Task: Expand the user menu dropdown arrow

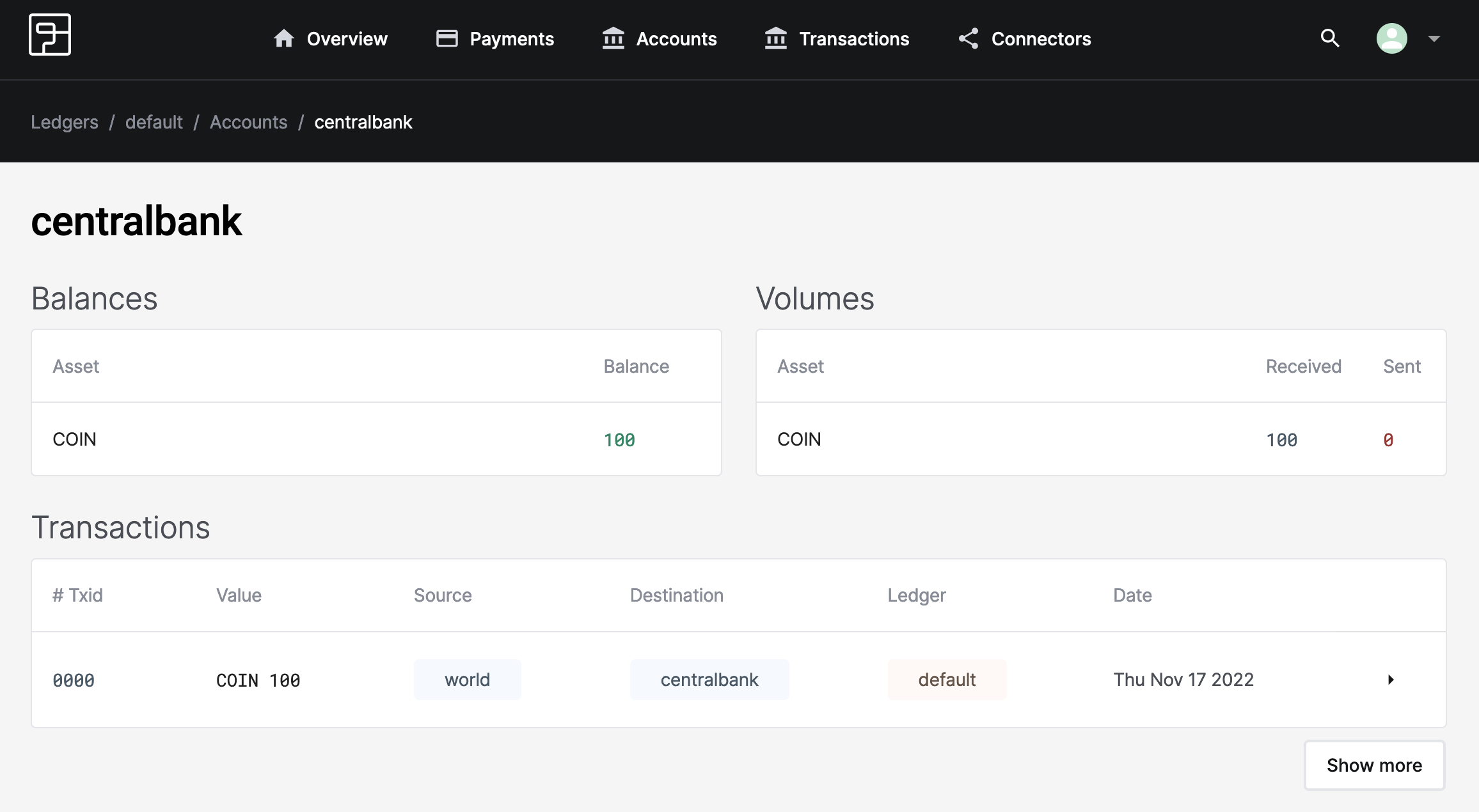Action: click(1434, 39)
